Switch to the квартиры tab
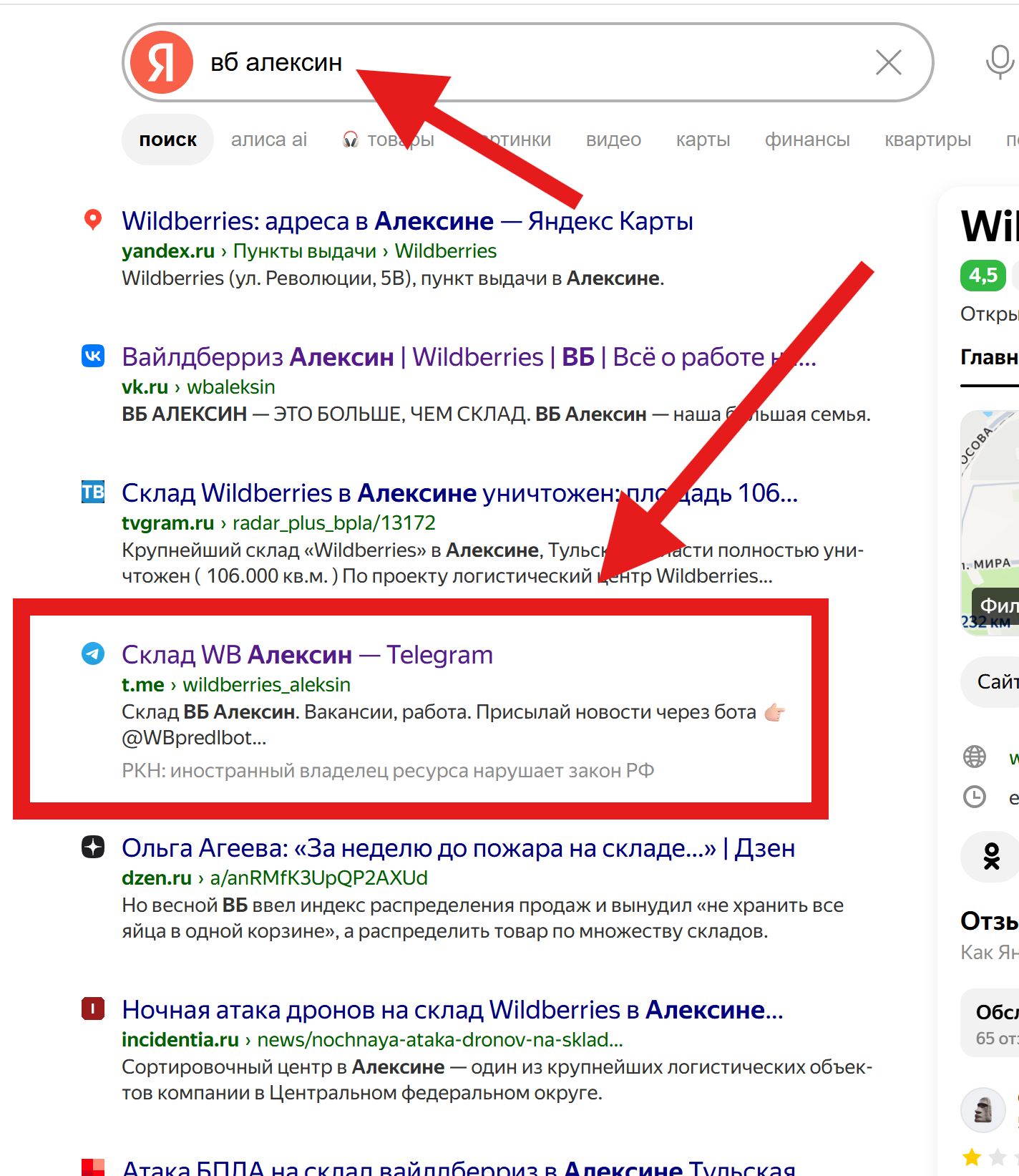 click(x=927, y=140)
